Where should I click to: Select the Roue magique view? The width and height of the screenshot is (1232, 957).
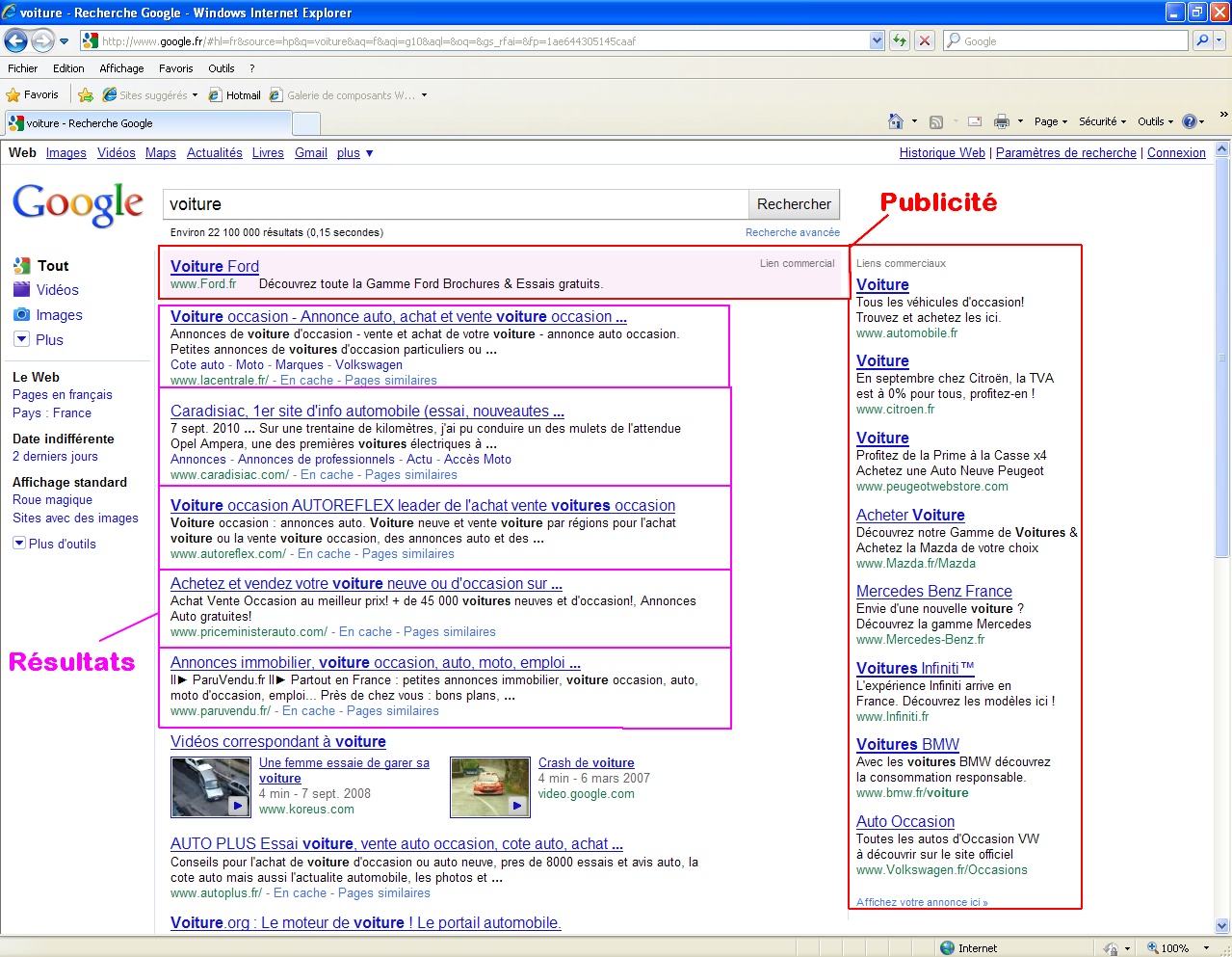click(x=52, y=499)
